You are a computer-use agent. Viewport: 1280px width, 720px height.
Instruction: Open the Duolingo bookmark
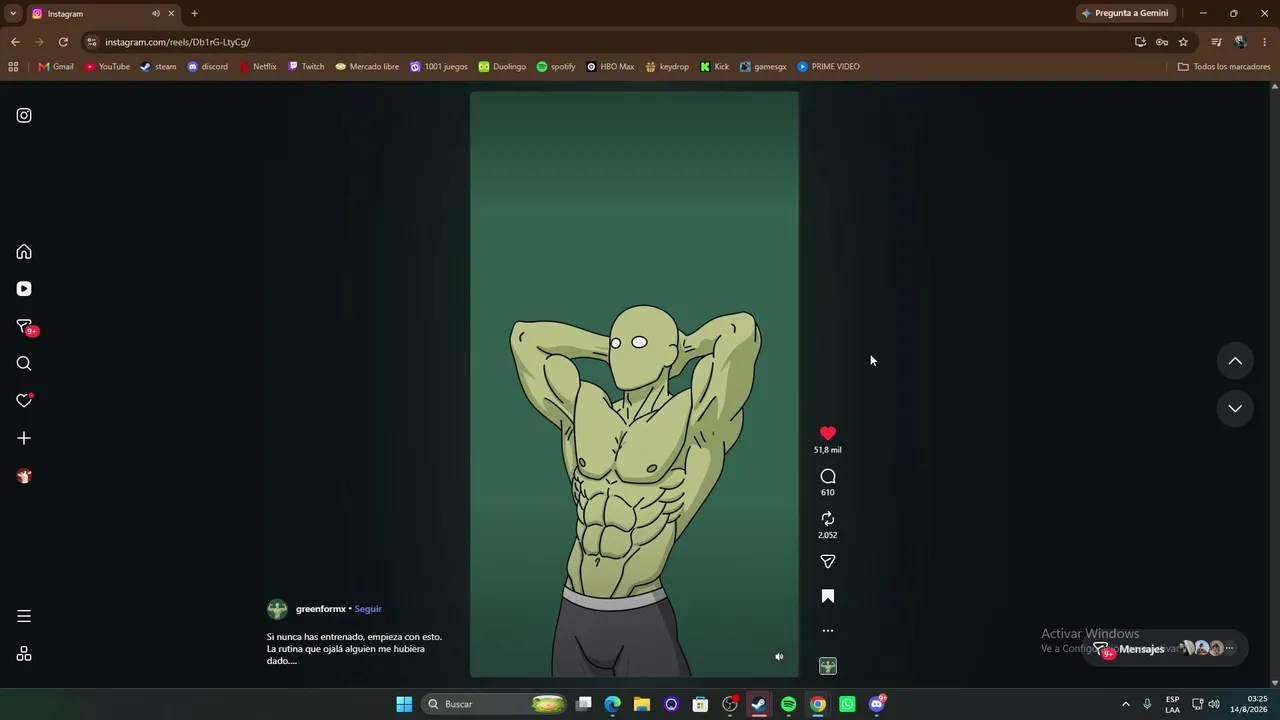(x=502, y=67)
